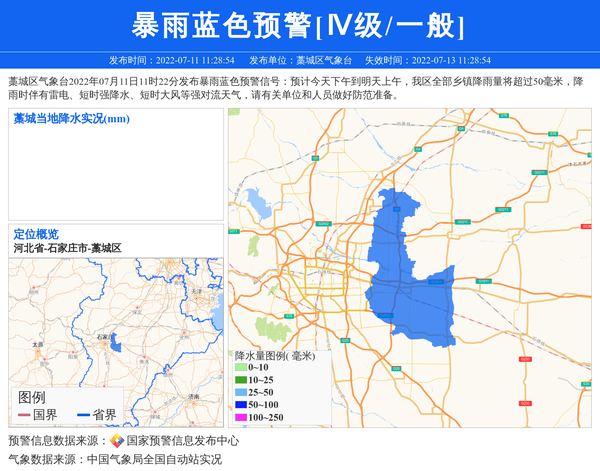600x471 pixels.
Task: Click the red 国界 legend line
Action: tap(22, 415)
